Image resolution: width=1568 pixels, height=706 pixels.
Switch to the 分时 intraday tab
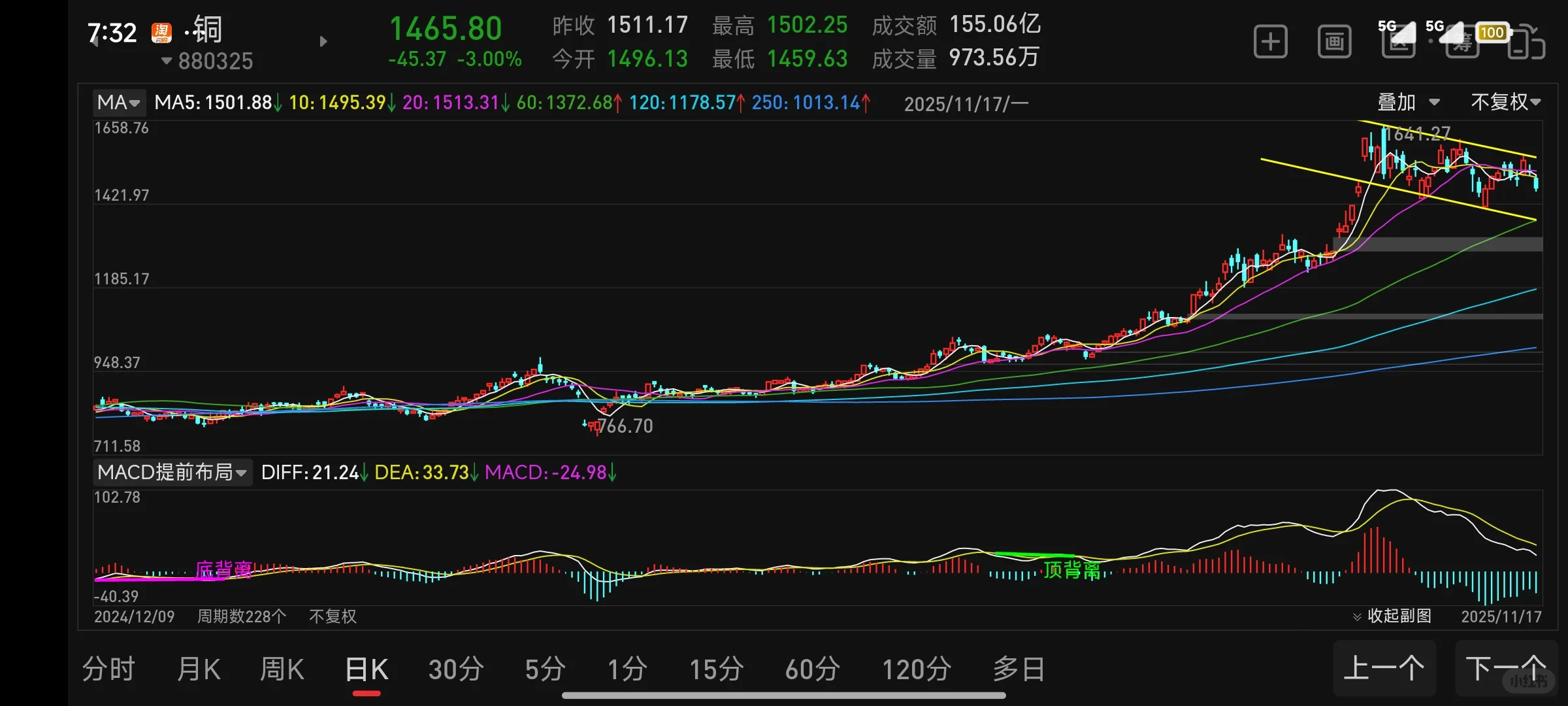108,669
